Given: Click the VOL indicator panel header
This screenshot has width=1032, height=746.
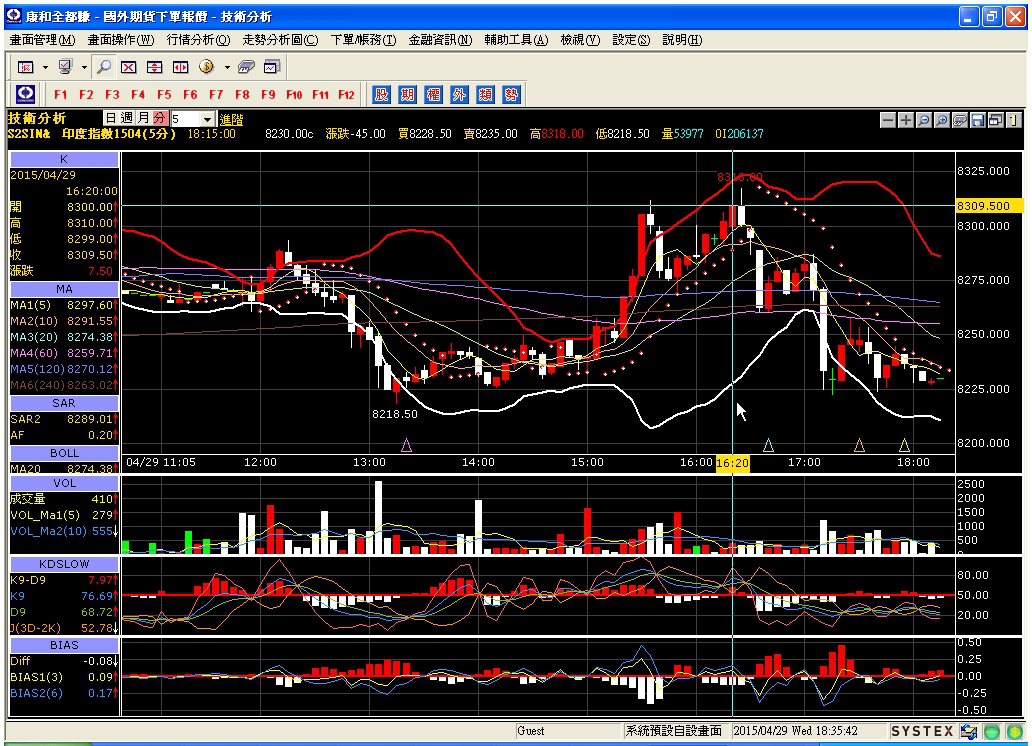Looking at the screenshot, I should pos(64,483).
